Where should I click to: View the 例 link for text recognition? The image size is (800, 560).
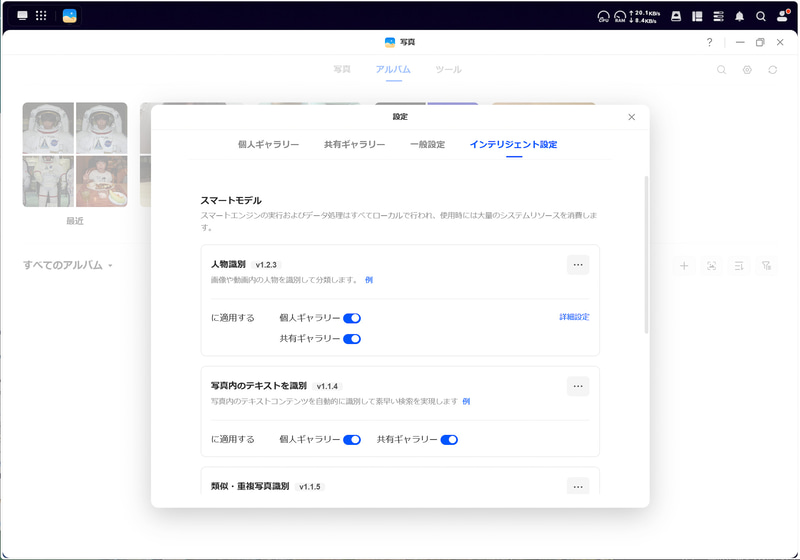click(x=466, y=401)
